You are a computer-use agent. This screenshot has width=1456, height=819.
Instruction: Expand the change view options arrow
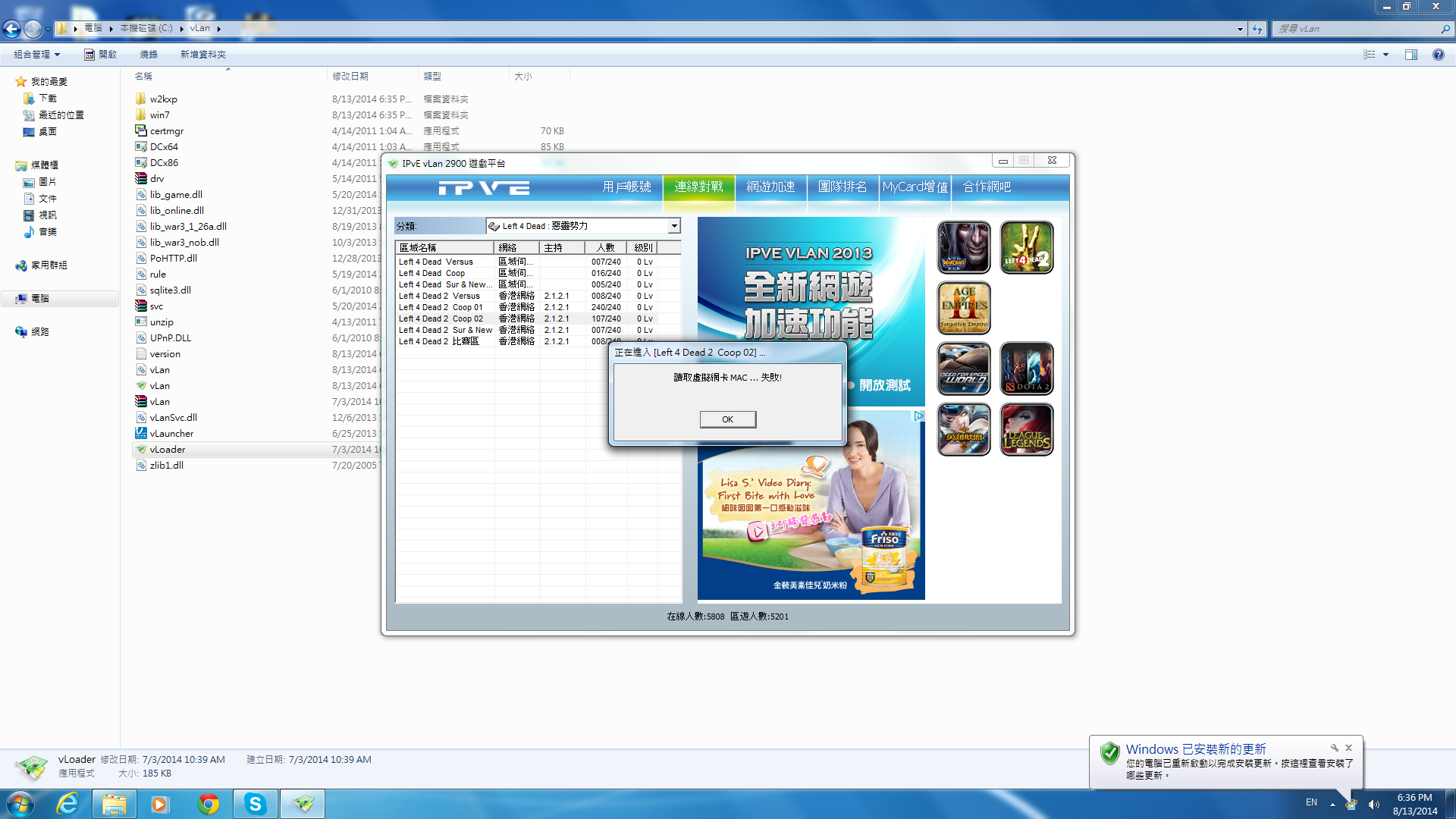click(x=1385, y=55)
